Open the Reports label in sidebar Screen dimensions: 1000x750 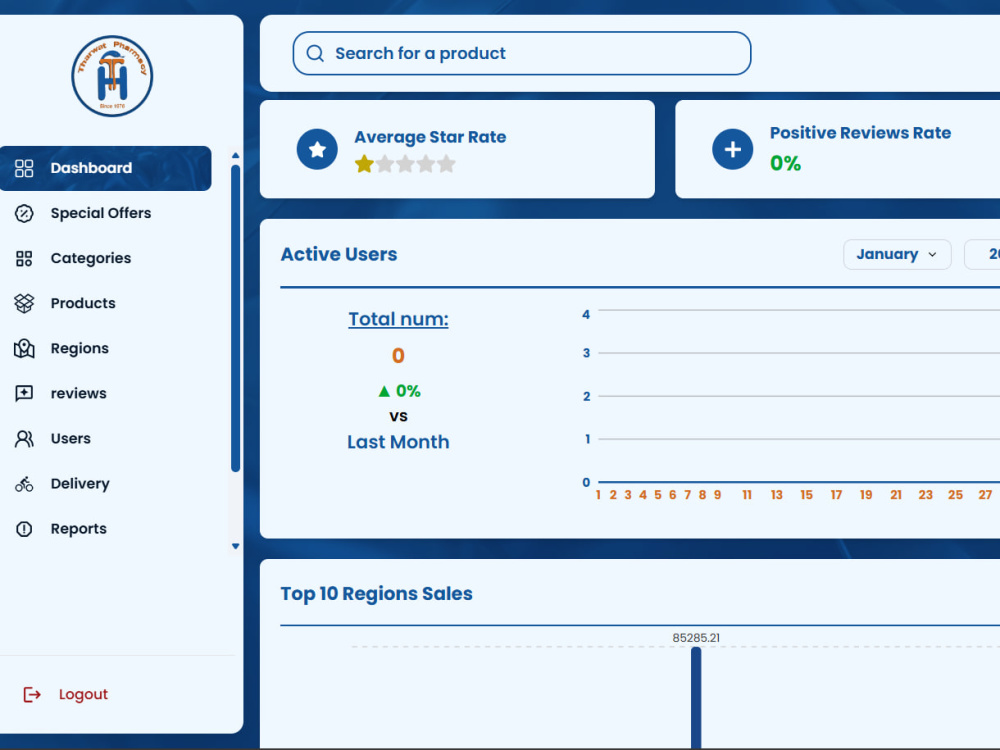(78, 529)
